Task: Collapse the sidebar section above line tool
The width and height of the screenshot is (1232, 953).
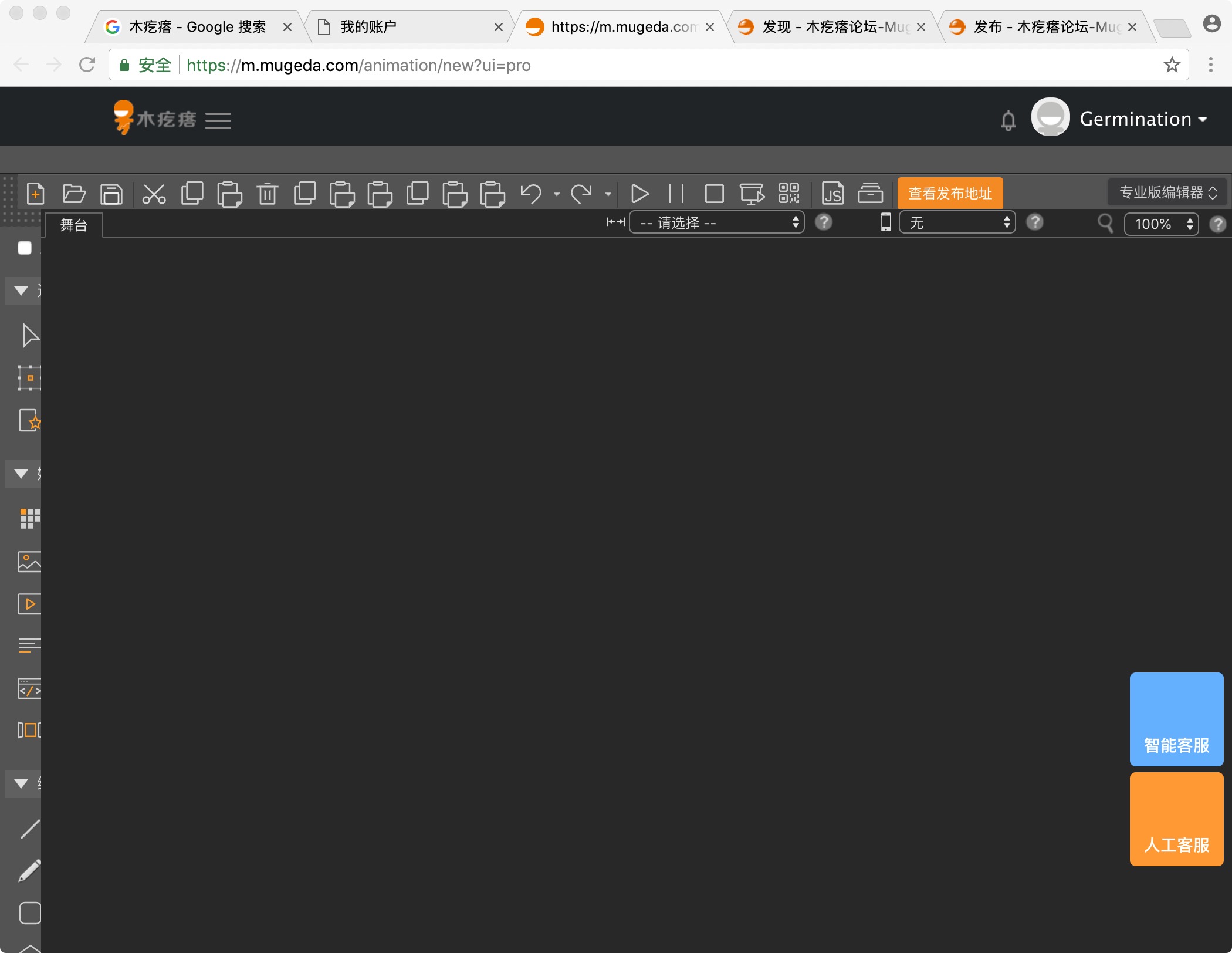Action: pyautogui.click(x=21, y=783)
